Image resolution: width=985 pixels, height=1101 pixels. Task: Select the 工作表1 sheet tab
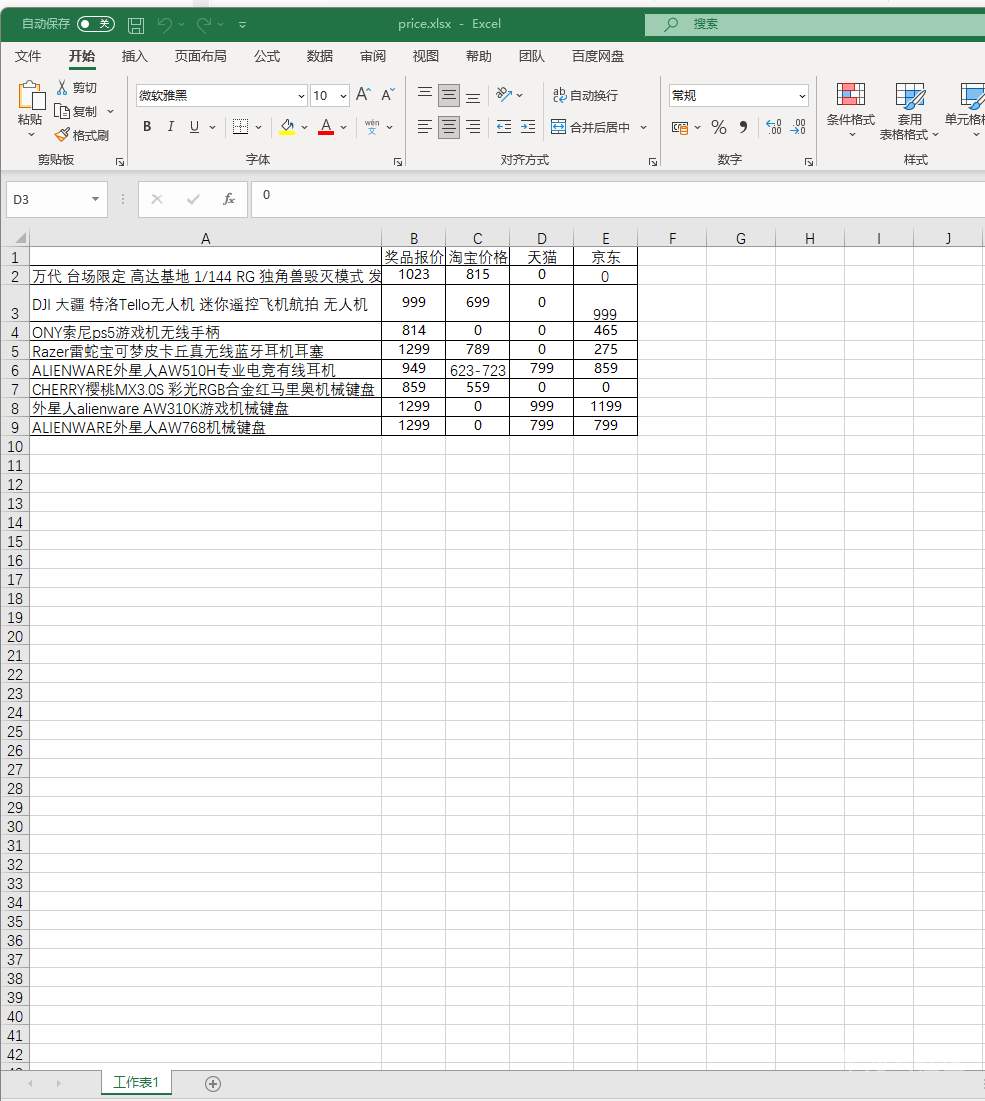click(136, 1082)
